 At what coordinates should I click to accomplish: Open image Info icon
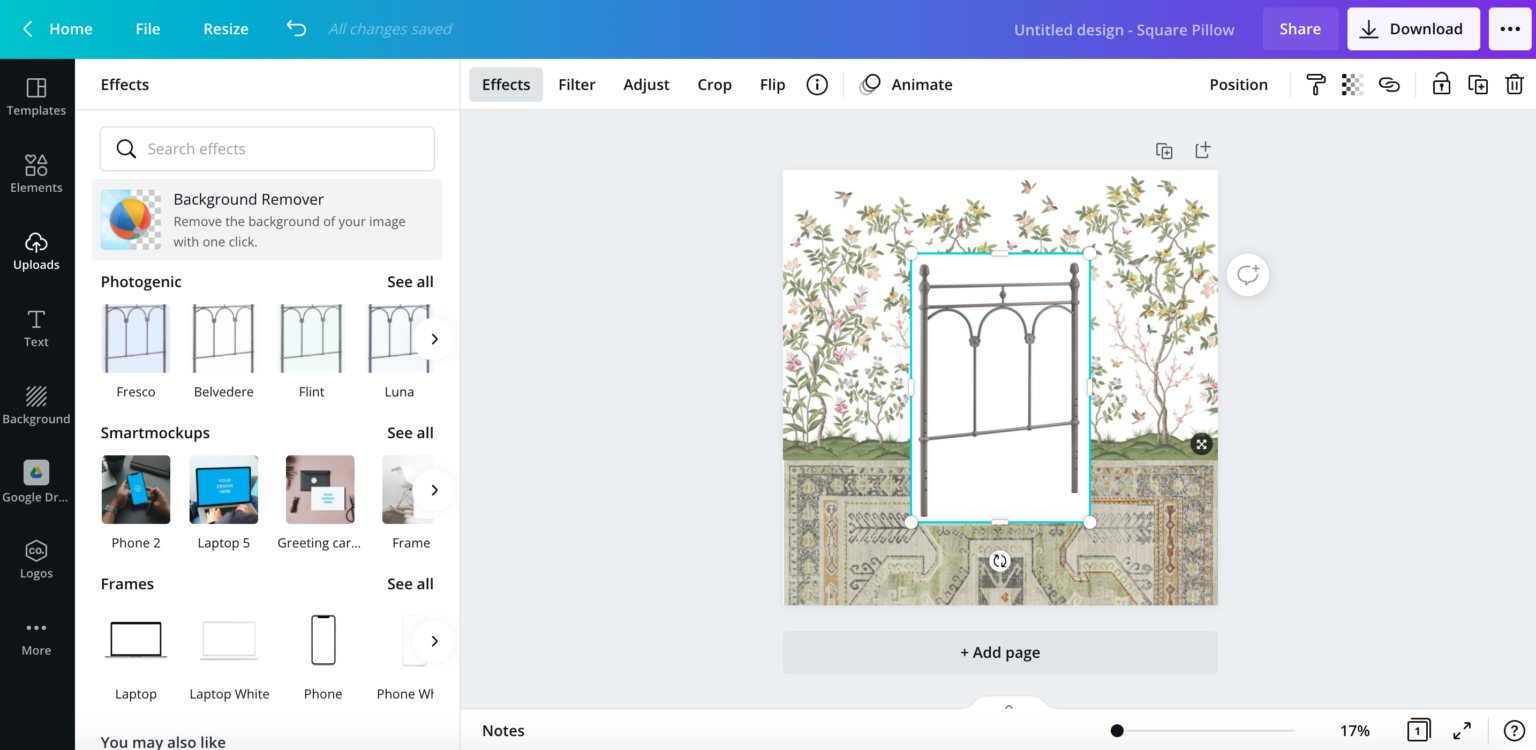817,85
